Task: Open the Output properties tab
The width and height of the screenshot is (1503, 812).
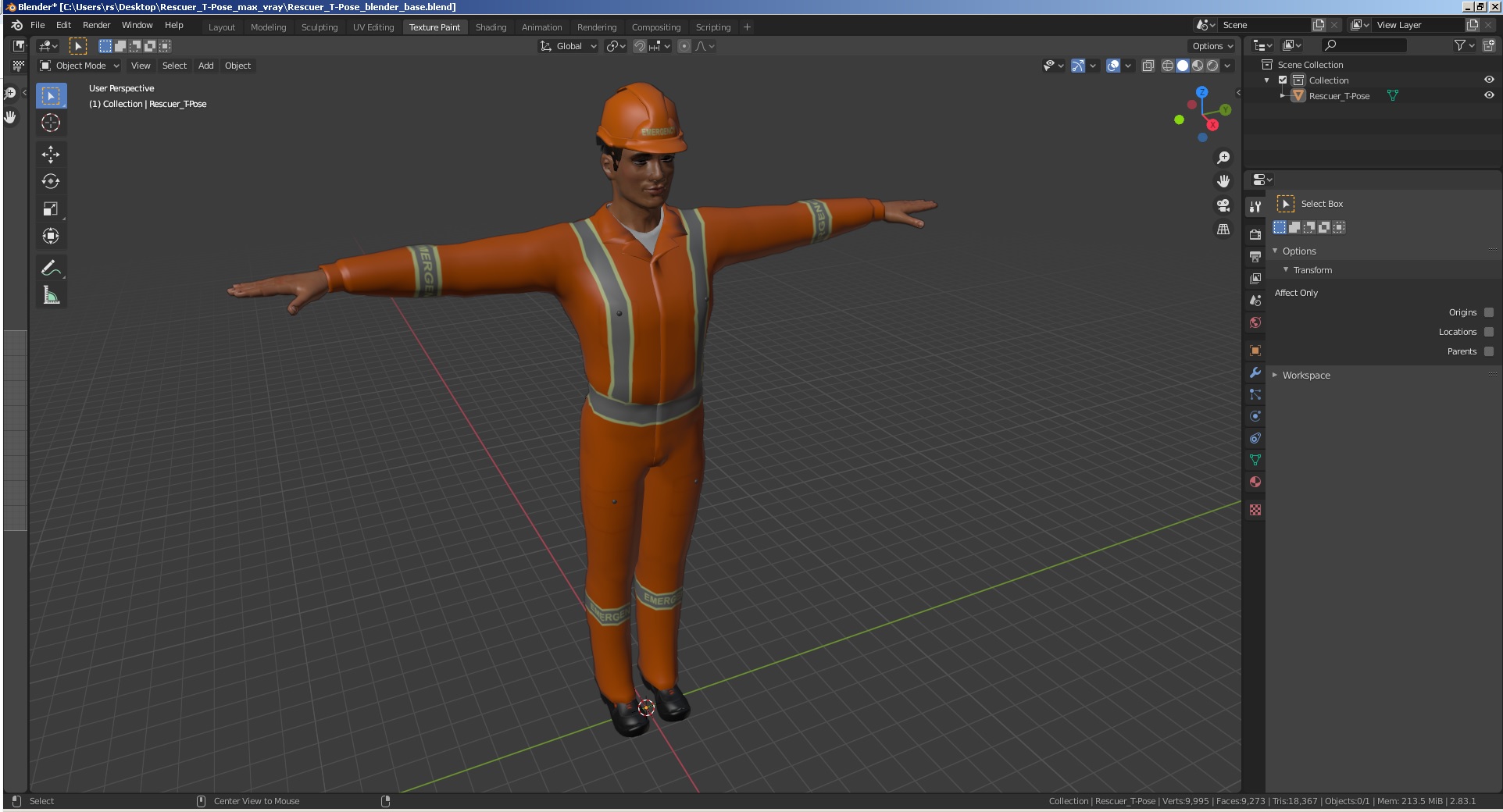Action: click(x=1255, y=256)
